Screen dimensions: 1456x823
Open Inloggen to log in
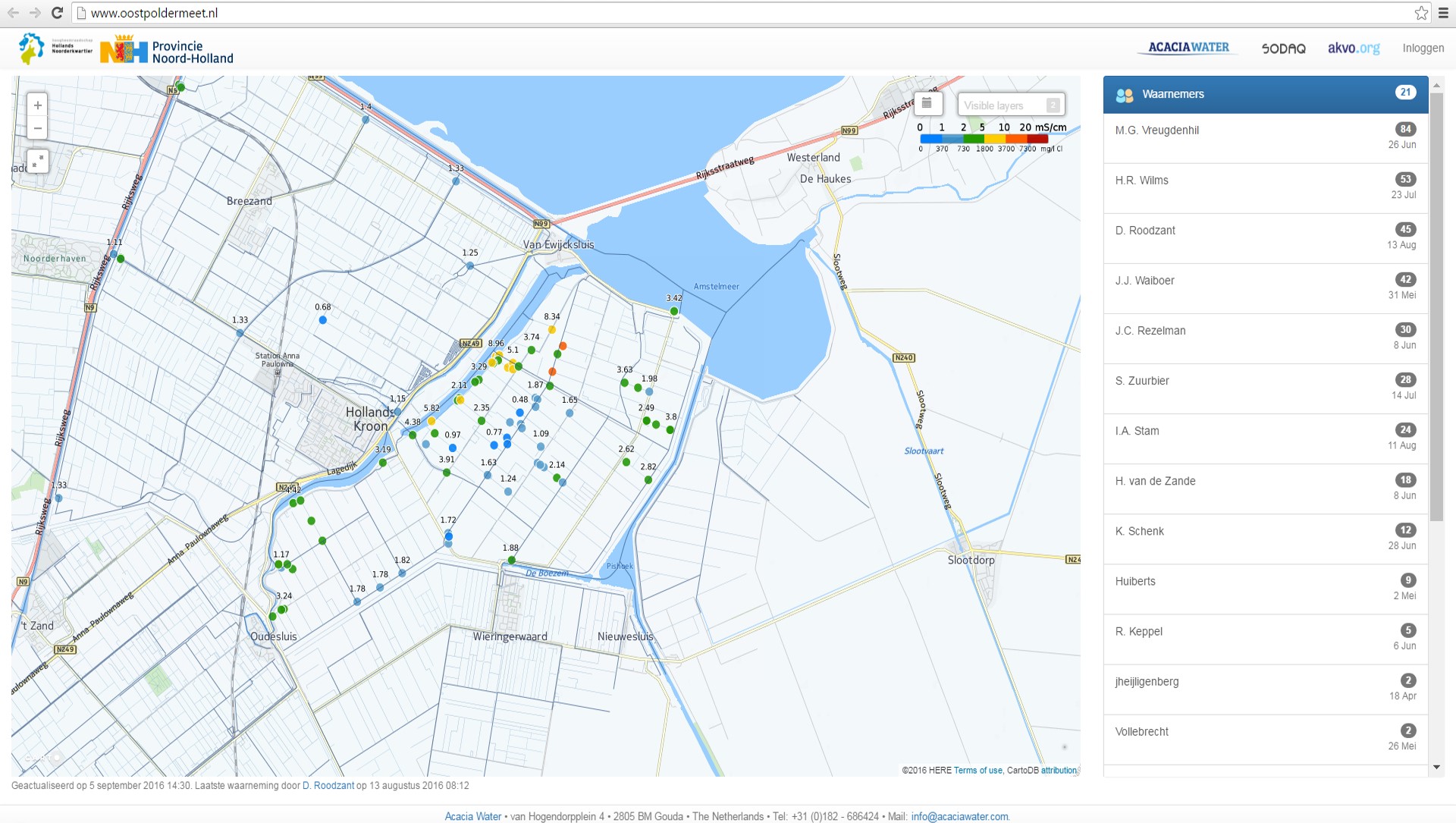coord(1423,47)
